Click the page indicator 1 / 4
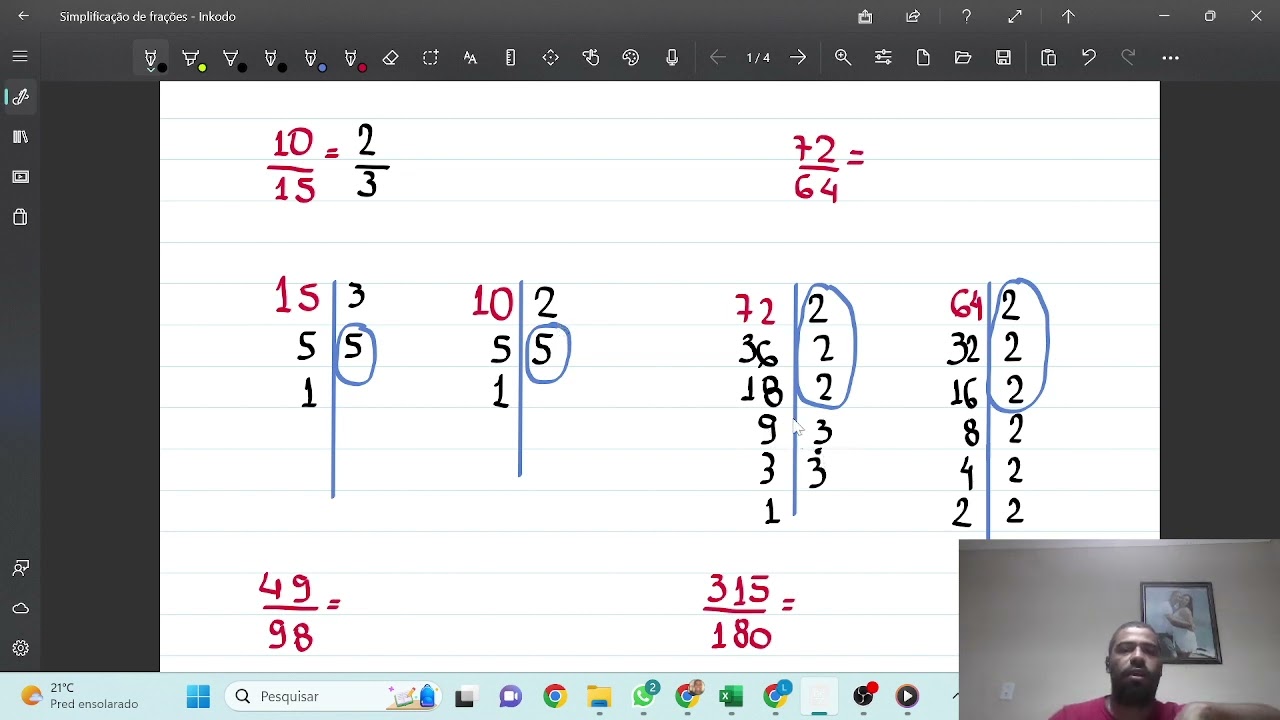 point(758,58)
